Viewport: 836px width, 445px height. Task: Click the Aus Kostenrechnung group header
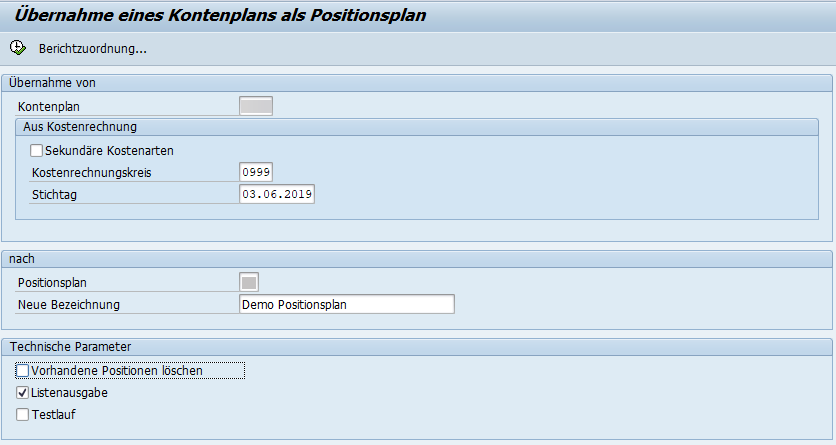click(417, 127)
